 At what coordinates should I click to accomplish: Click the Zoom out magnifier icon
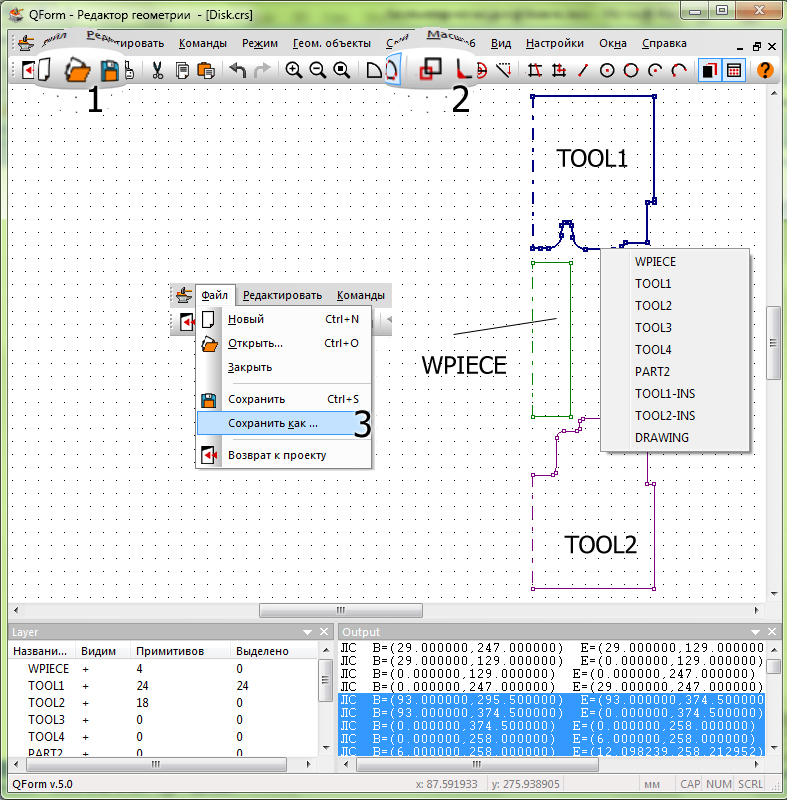[x=317, y=70]
